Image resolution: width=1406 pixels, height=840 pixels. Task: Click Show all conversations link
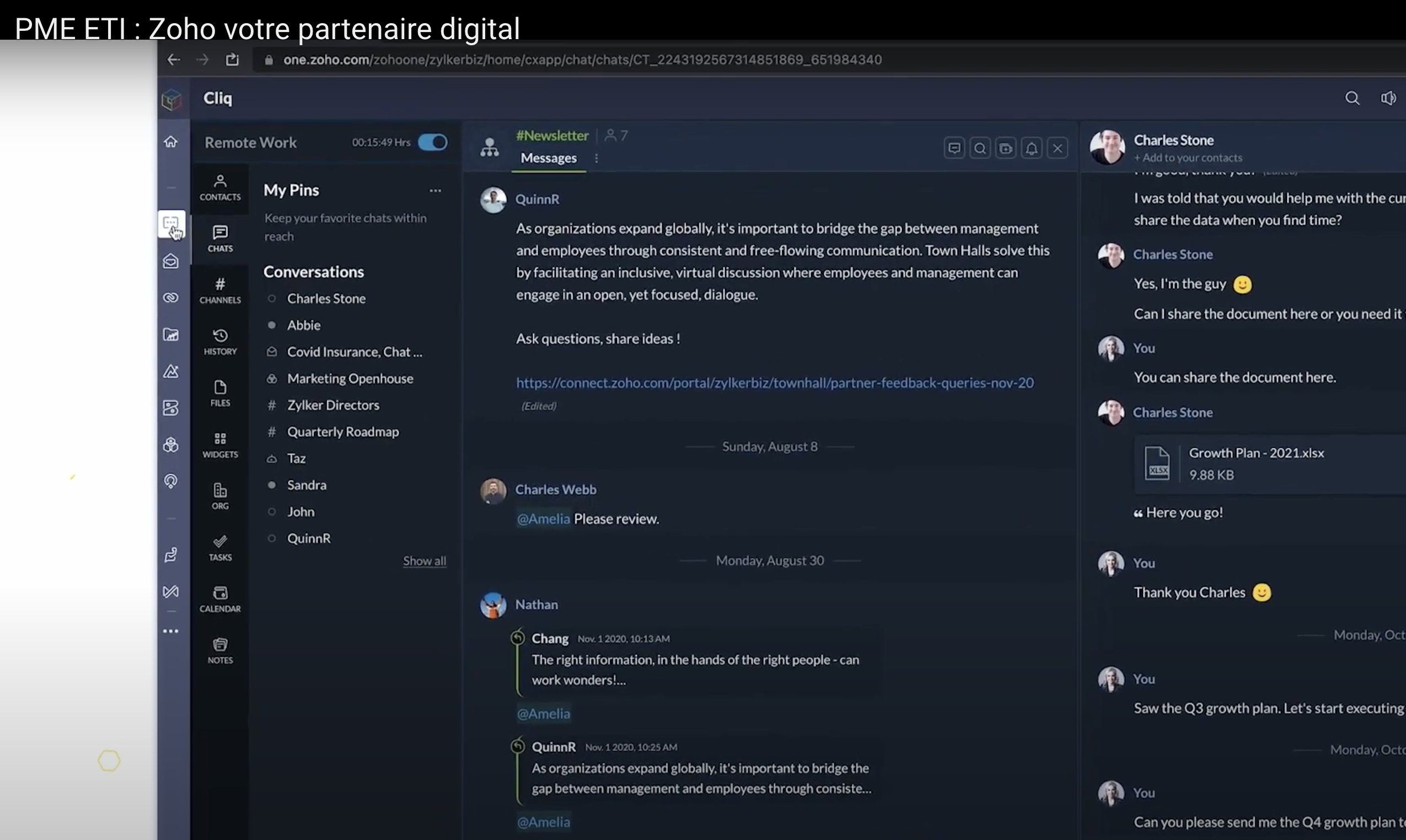point(424,561)
